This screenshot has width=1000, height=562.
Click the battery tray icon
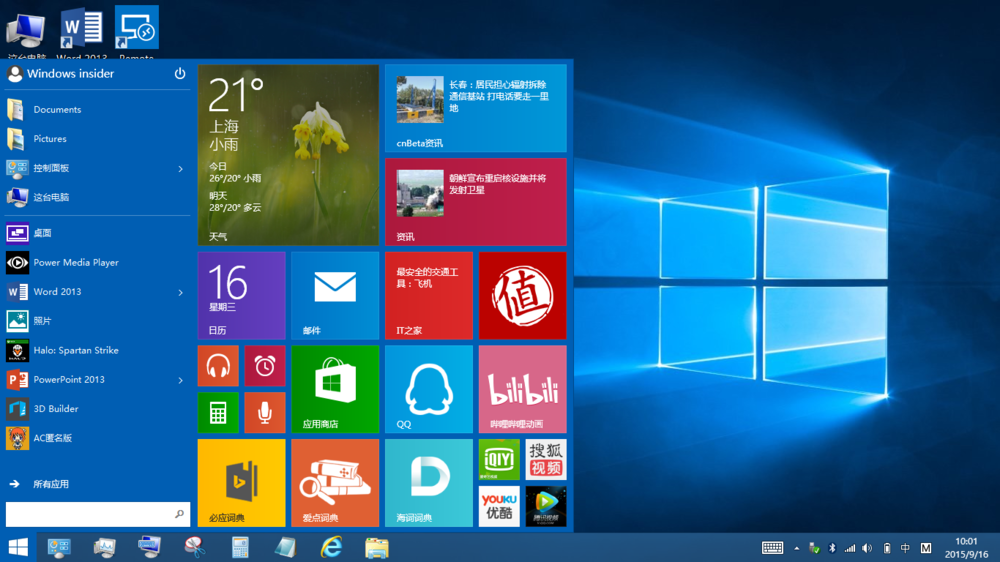(x=886, y=548)
